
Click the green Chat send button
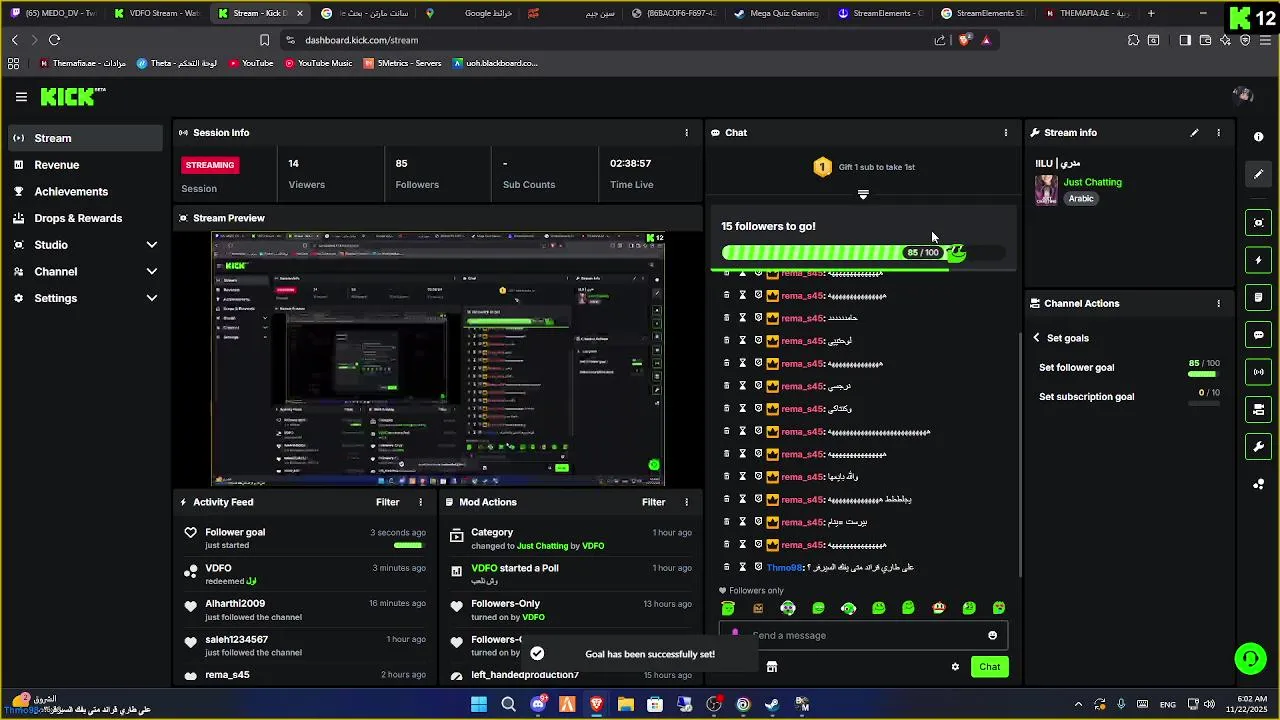coord(989,667)
